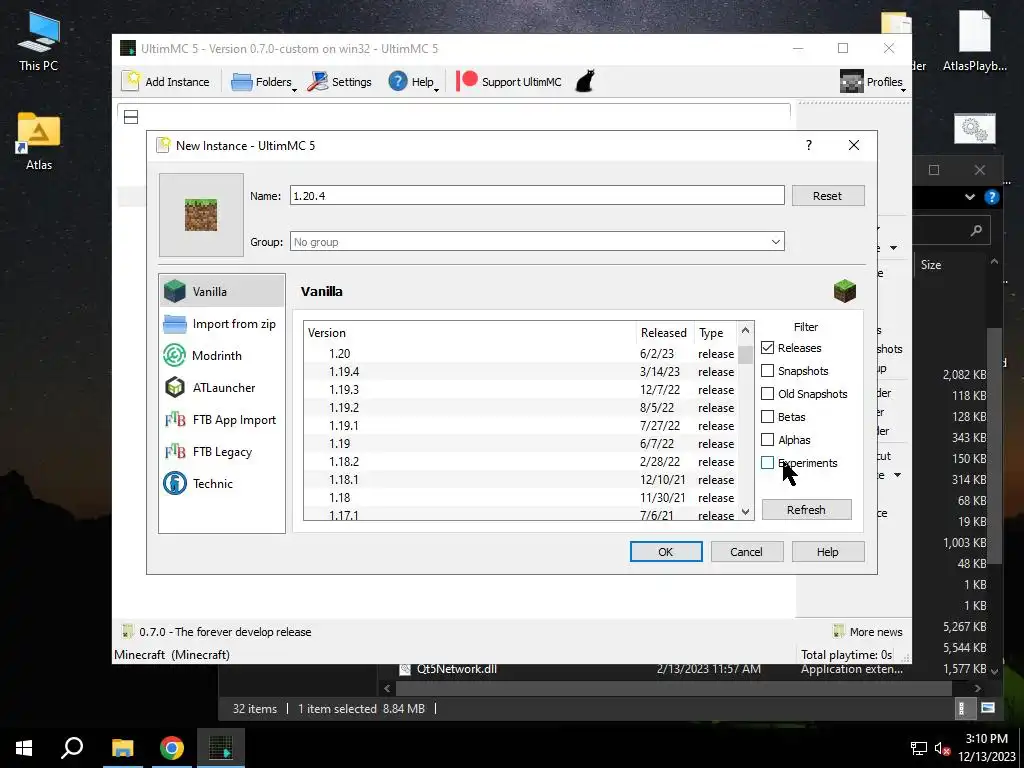Click the question mark in dialog title bar

tap(808, 145)
